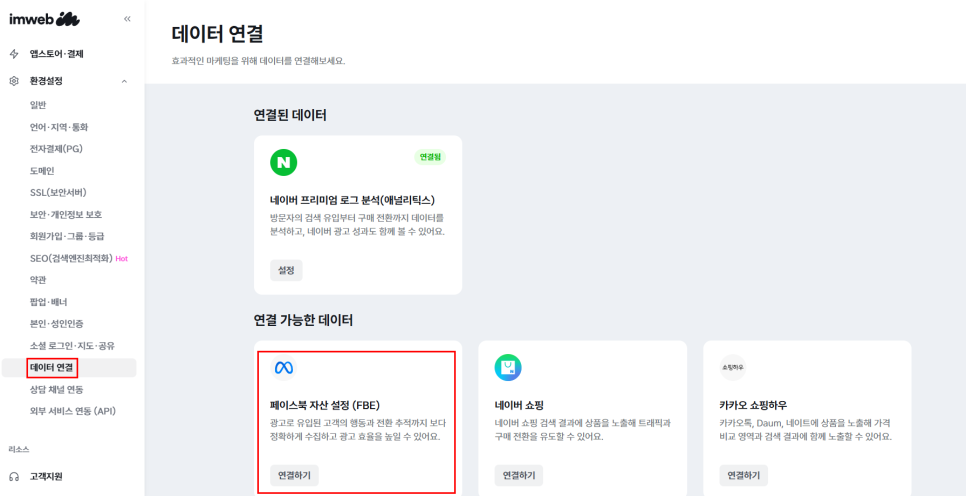Open 팝업·배너 settings
The image size is (966, 496).
click(49, 302)
